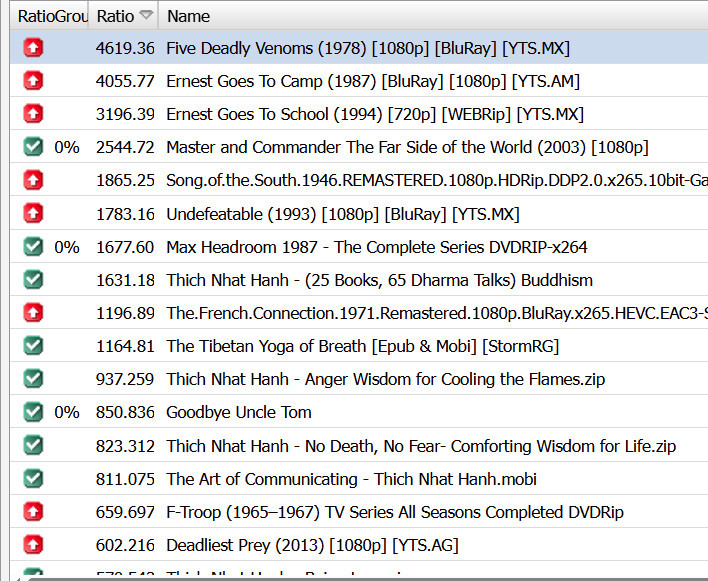Click ratio value 659.697
The width and height of the screenshot is (708, 581).
tap(125, 512)
